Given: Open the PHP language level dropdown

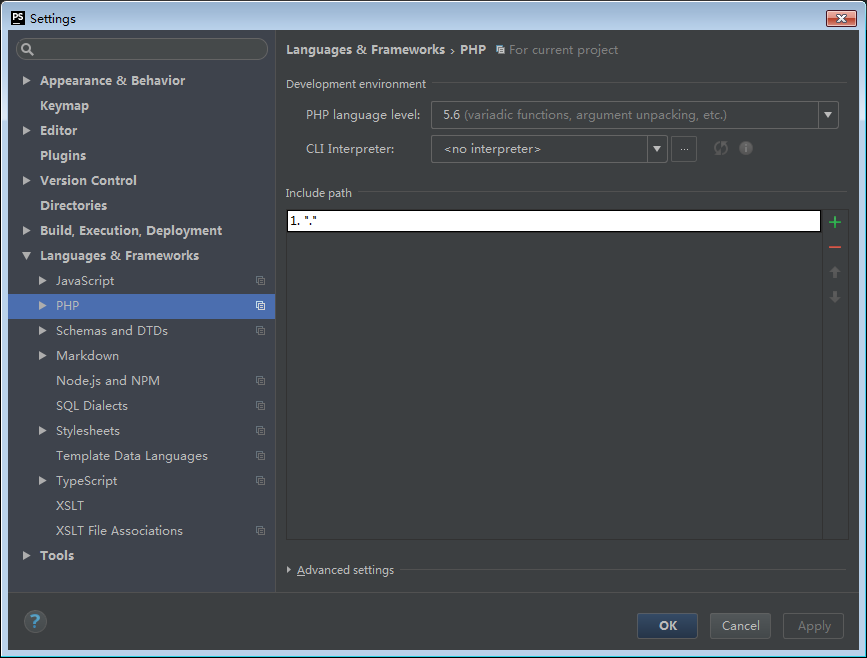Looking at the screenshot, I should point(828,115).
